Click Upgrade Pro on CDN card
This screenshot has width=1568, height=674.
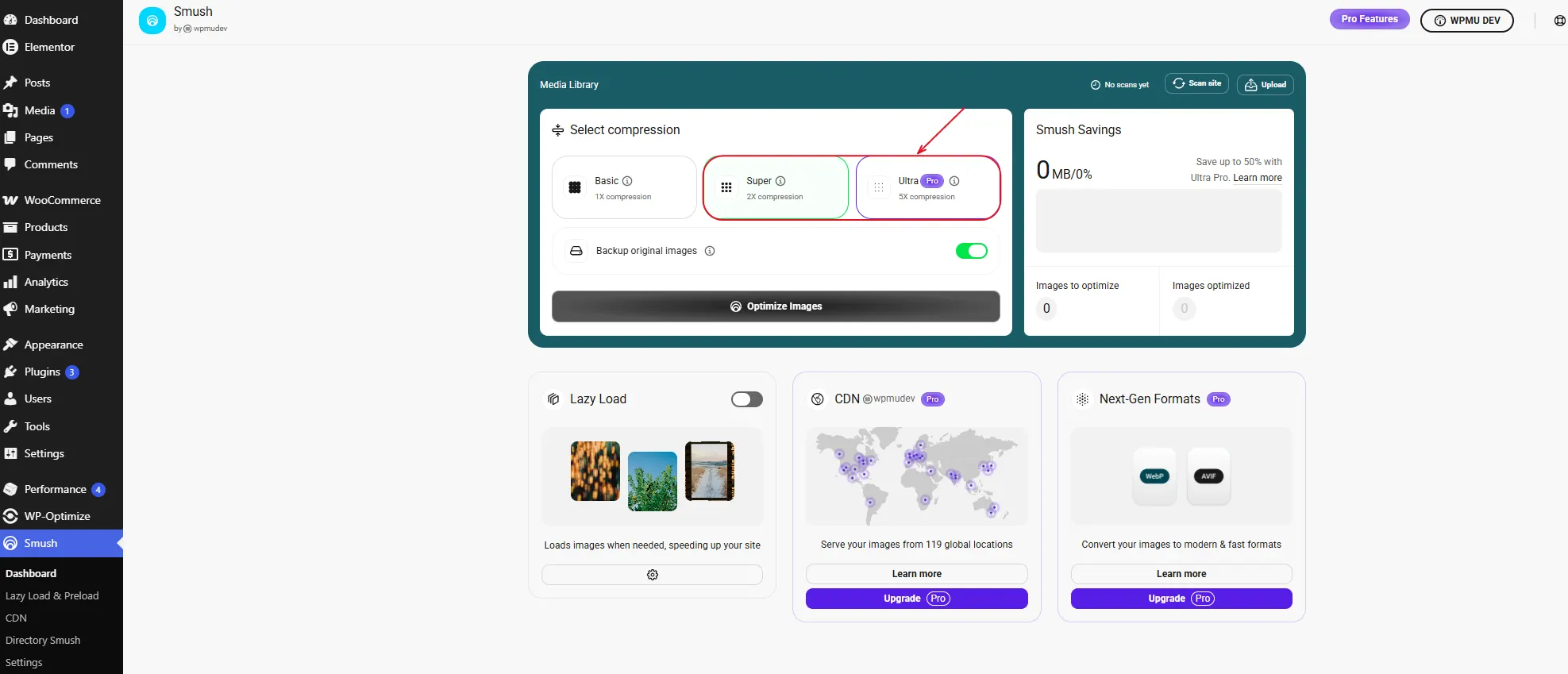[917, 599]
